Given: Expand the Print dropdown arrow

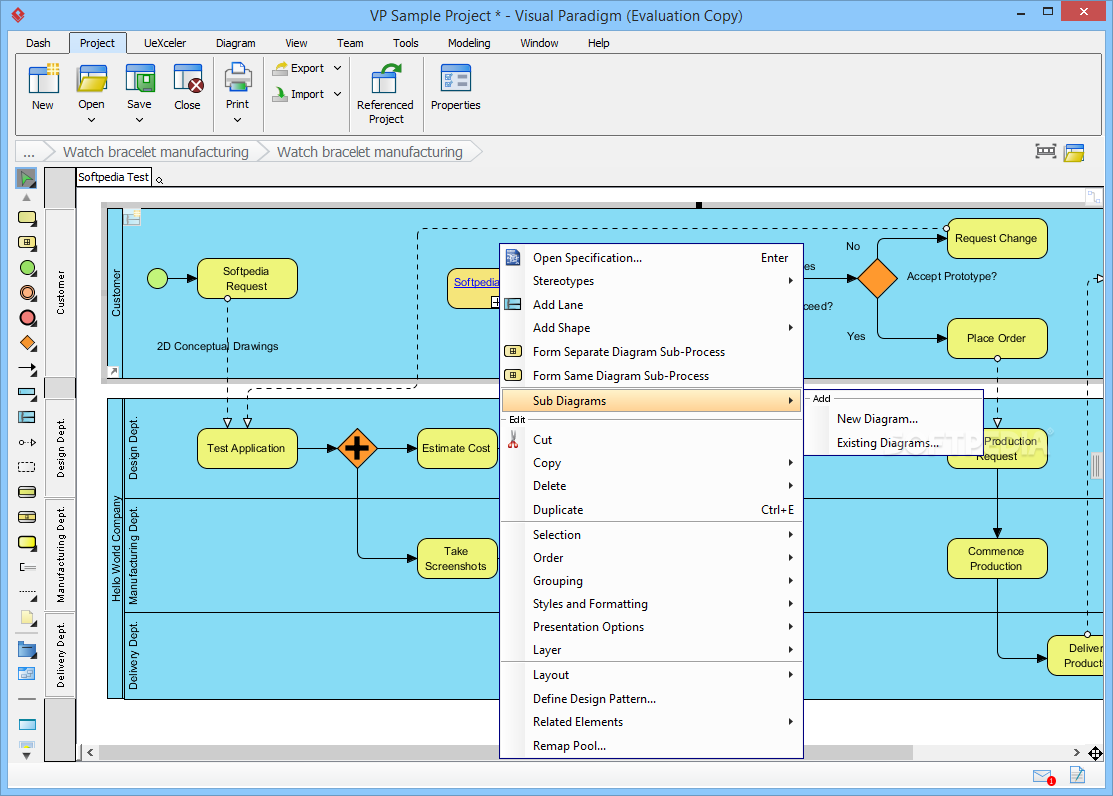Looking at the screenshot, I should tap(238, 120).
